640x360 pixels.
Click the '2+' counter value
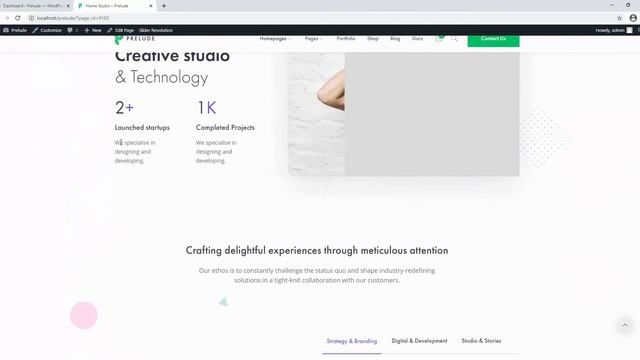pos(124,108)
